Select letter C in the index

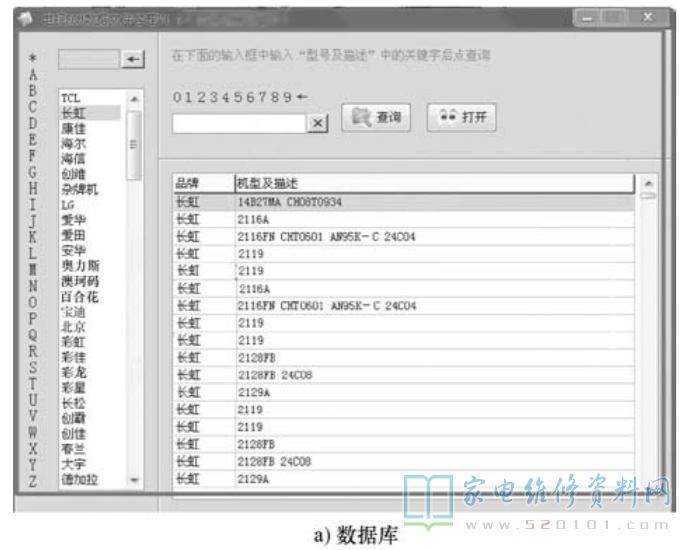33,107
